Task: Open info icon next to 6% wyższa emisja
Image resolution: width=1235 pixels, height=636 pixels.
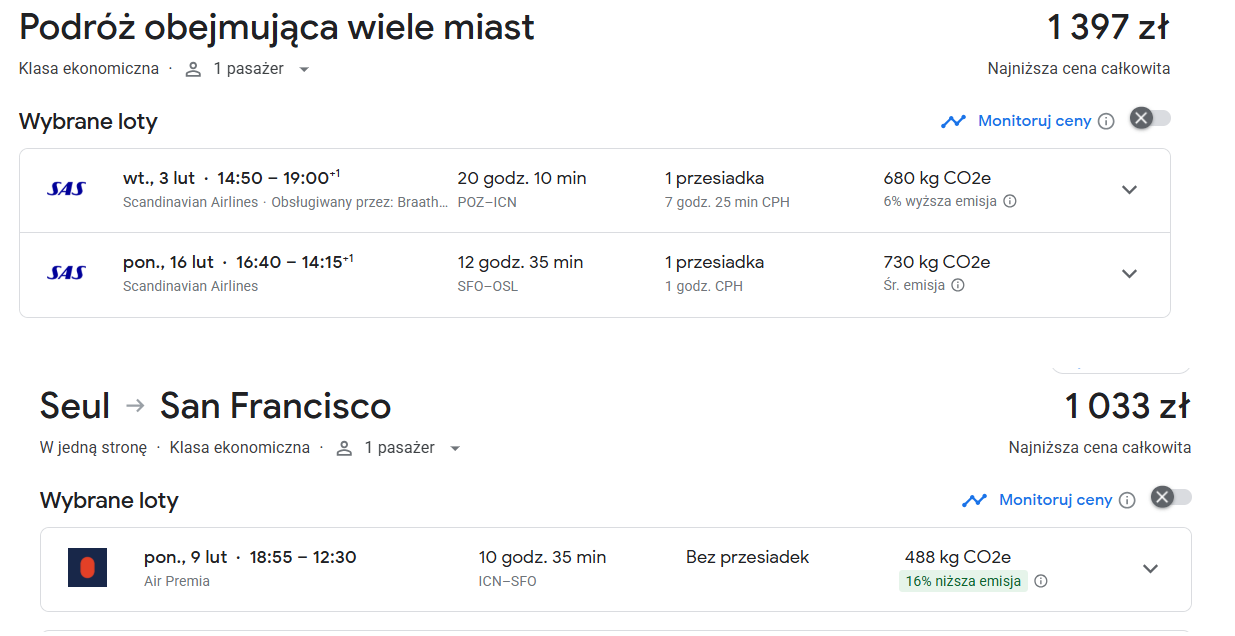Action: click(x=1010, y=201)
